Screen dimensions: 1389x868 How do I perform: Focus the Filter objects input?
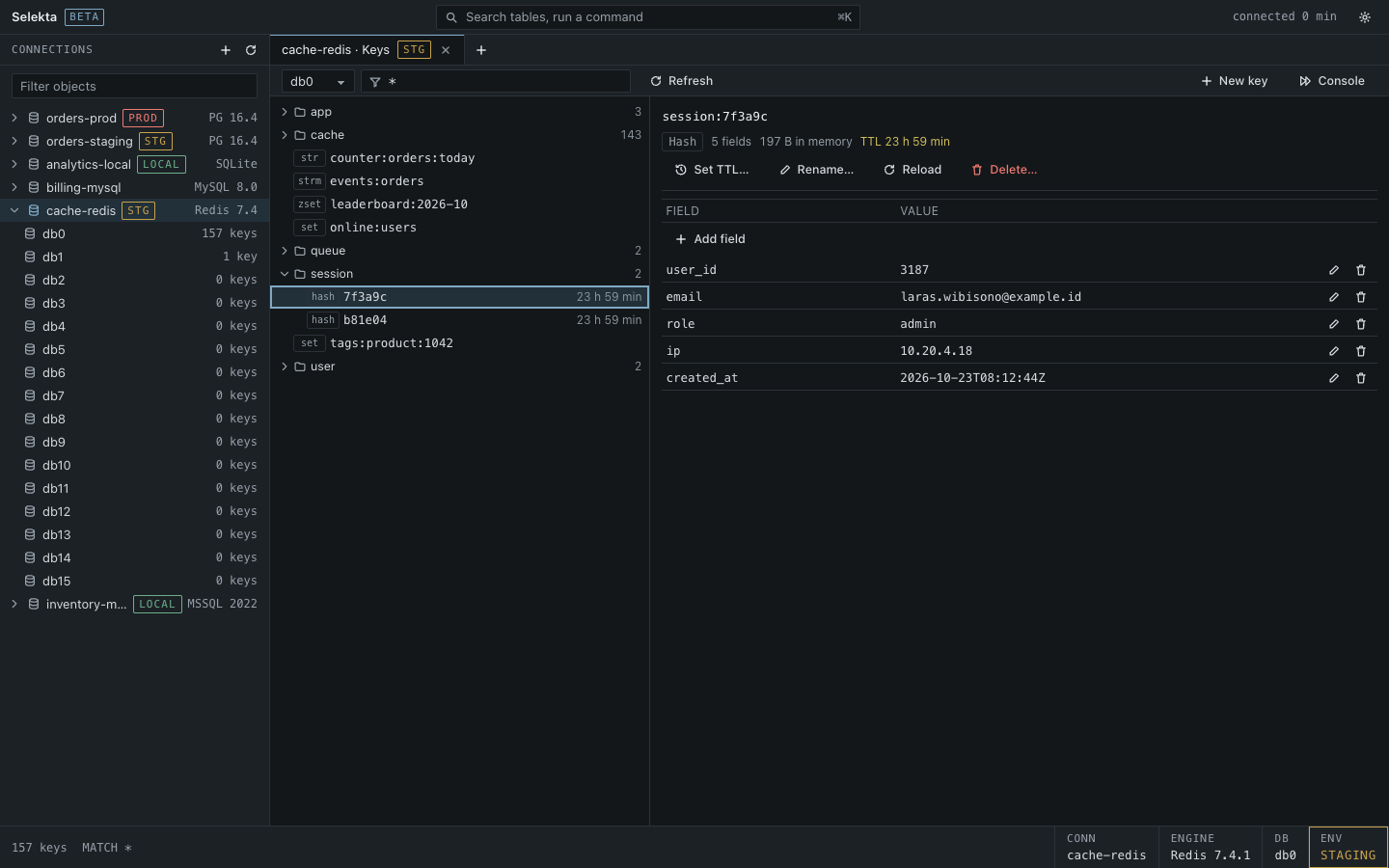point(134,86)
